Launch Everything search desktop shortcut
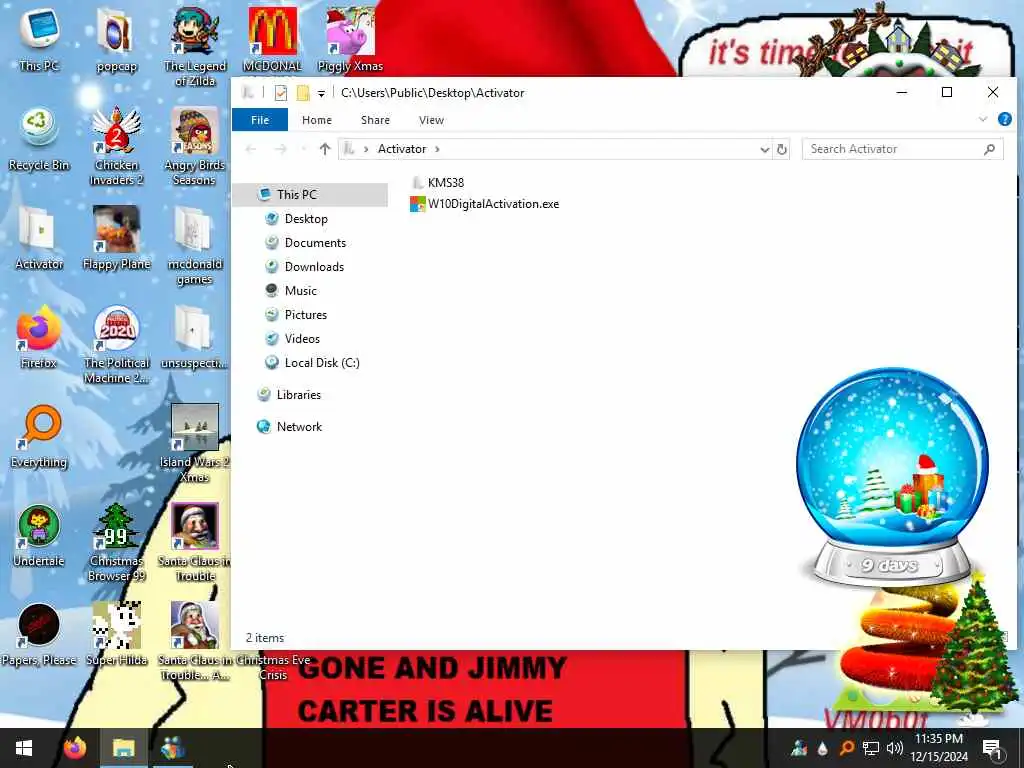This screenshot has width=1024, height=768. [x=39, y=436]
